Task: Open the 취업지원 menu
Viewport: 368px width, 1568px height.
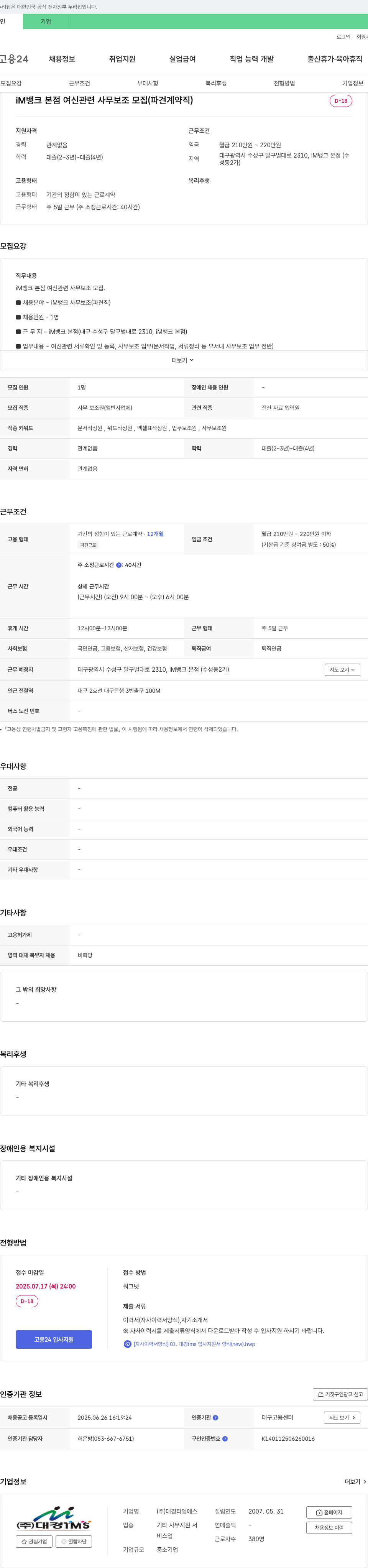Action: (122, 59)
